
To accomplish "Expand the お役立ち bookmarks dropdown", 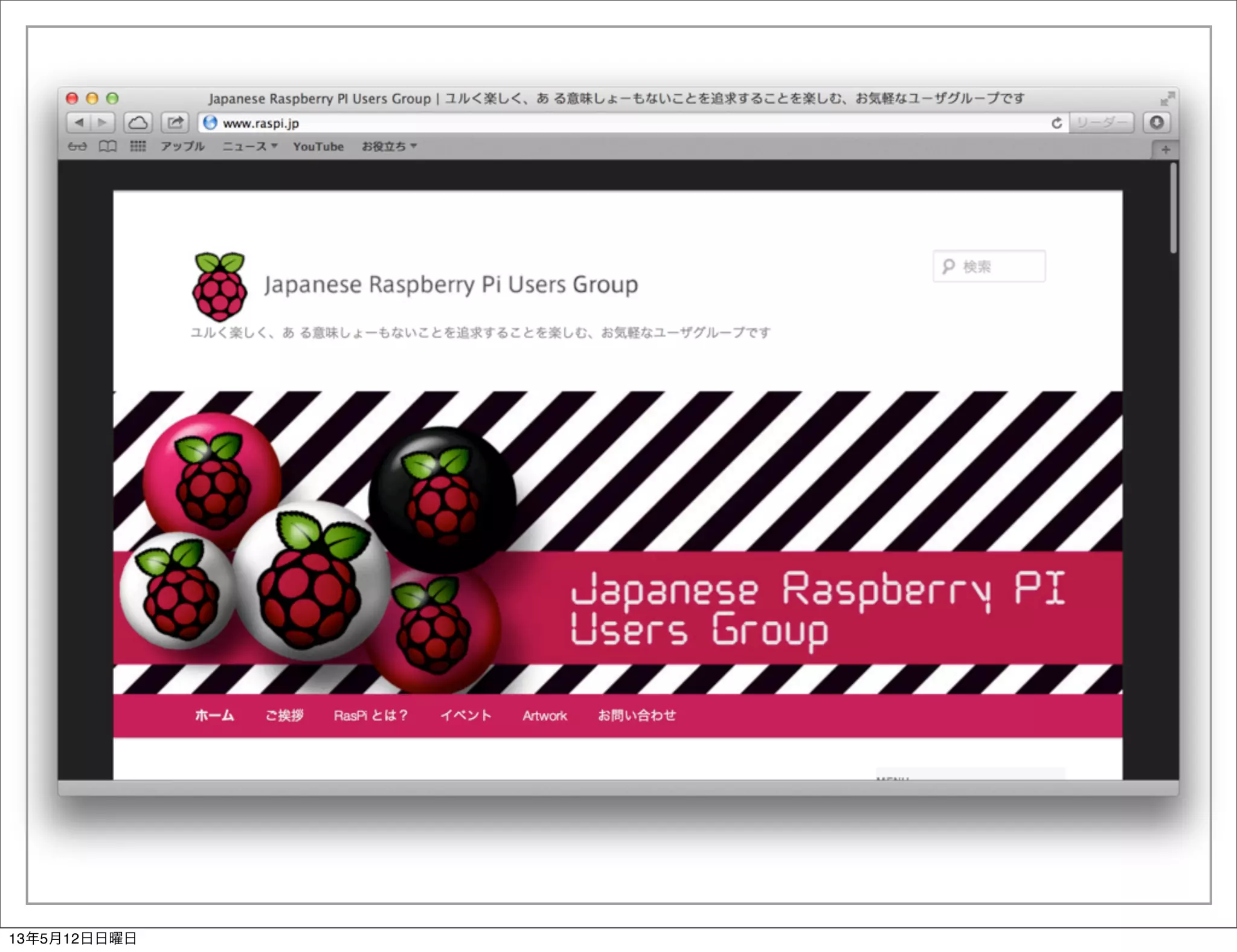I will [x=389, y=146].
